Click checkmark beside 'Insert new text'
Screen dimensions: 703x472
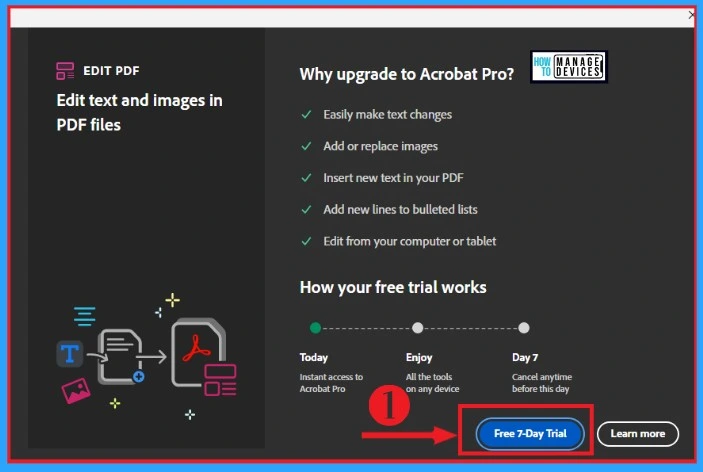tap(306, 178)
